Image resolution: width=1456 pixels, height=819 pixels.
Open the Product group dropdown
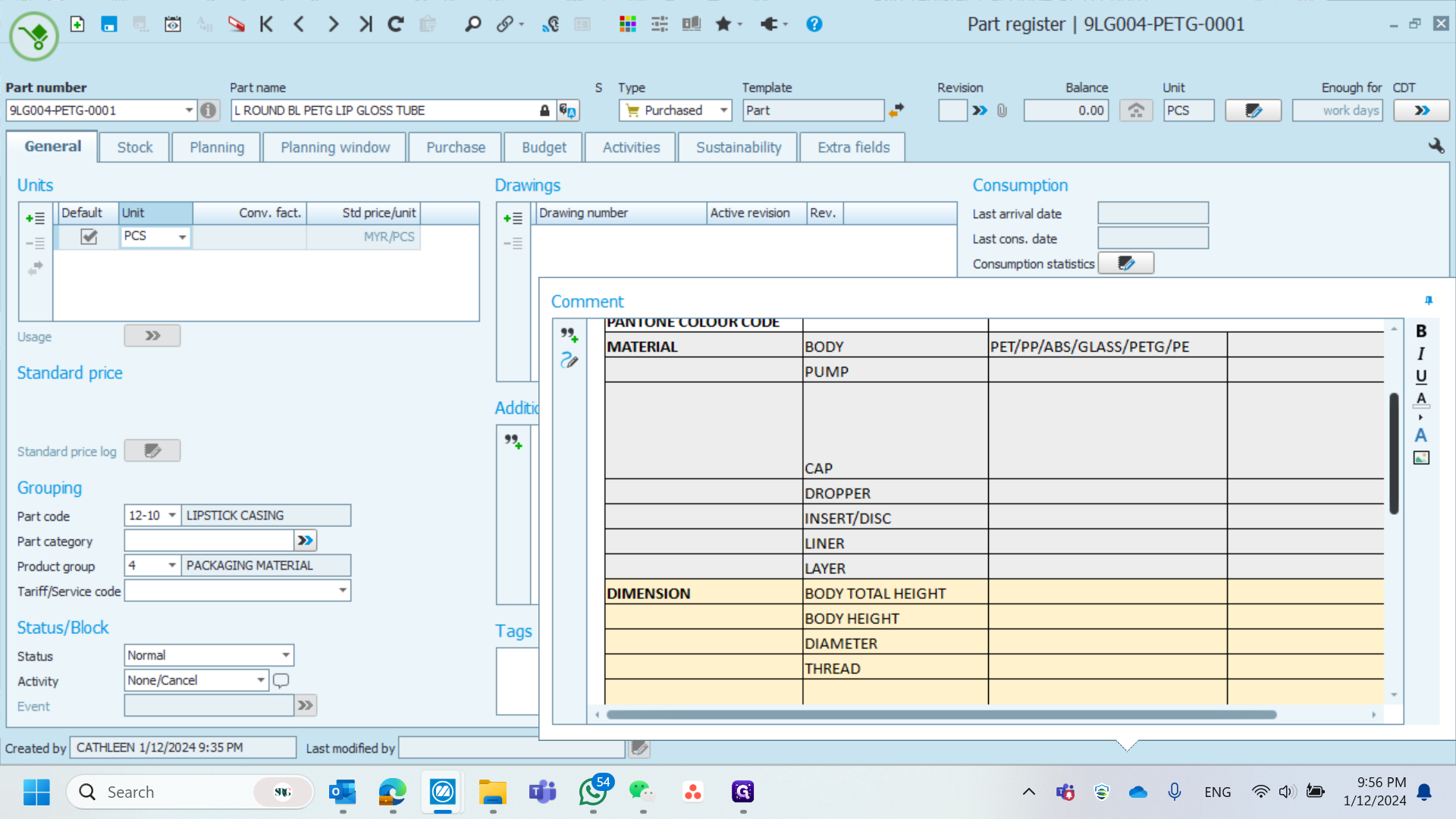[172, 565]
